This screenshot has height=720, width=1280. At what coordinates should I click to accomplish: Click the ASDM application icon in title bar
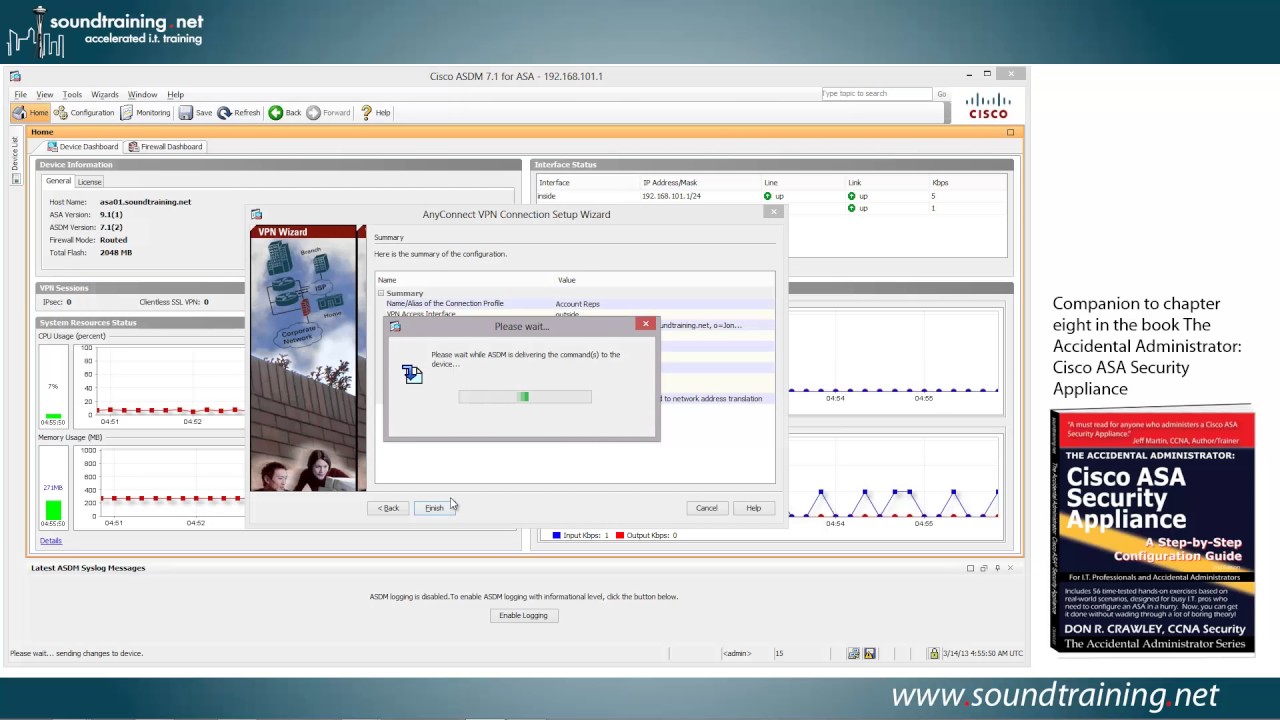tap(15, 76)
